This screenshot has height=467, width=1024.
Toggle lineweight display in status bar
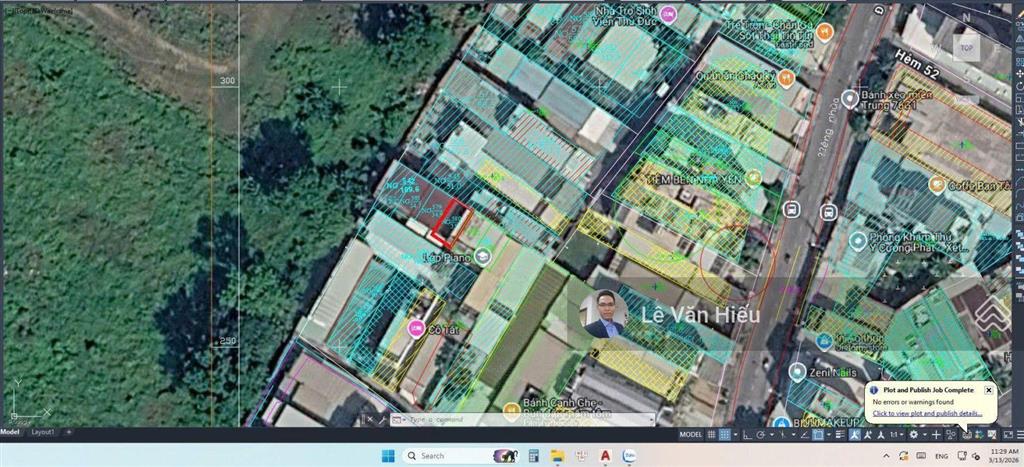coord(840,434)
